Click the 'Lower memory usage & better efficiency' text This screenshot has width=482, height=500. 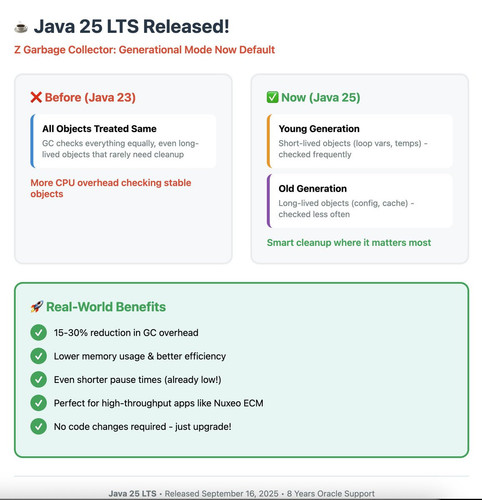140,356
